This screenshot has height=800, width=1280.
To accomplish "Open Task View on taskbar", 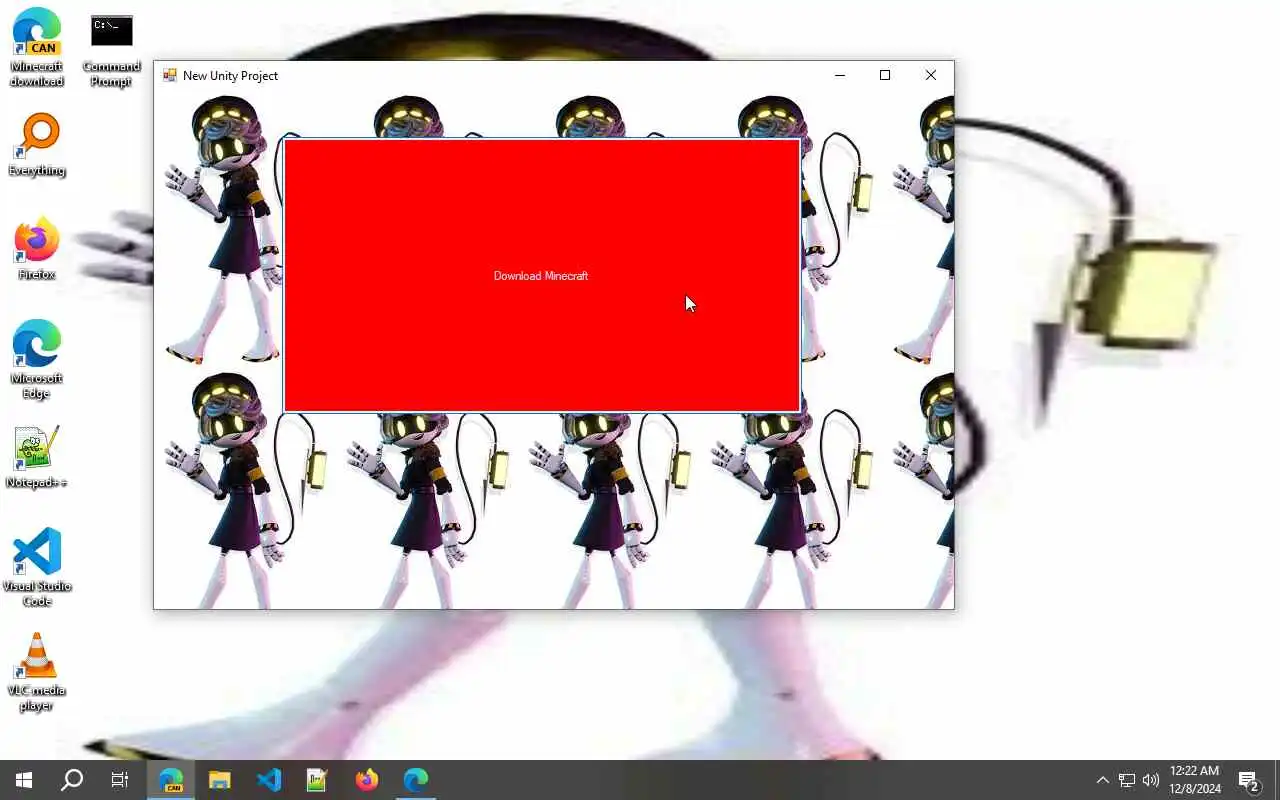I will 120,780.
